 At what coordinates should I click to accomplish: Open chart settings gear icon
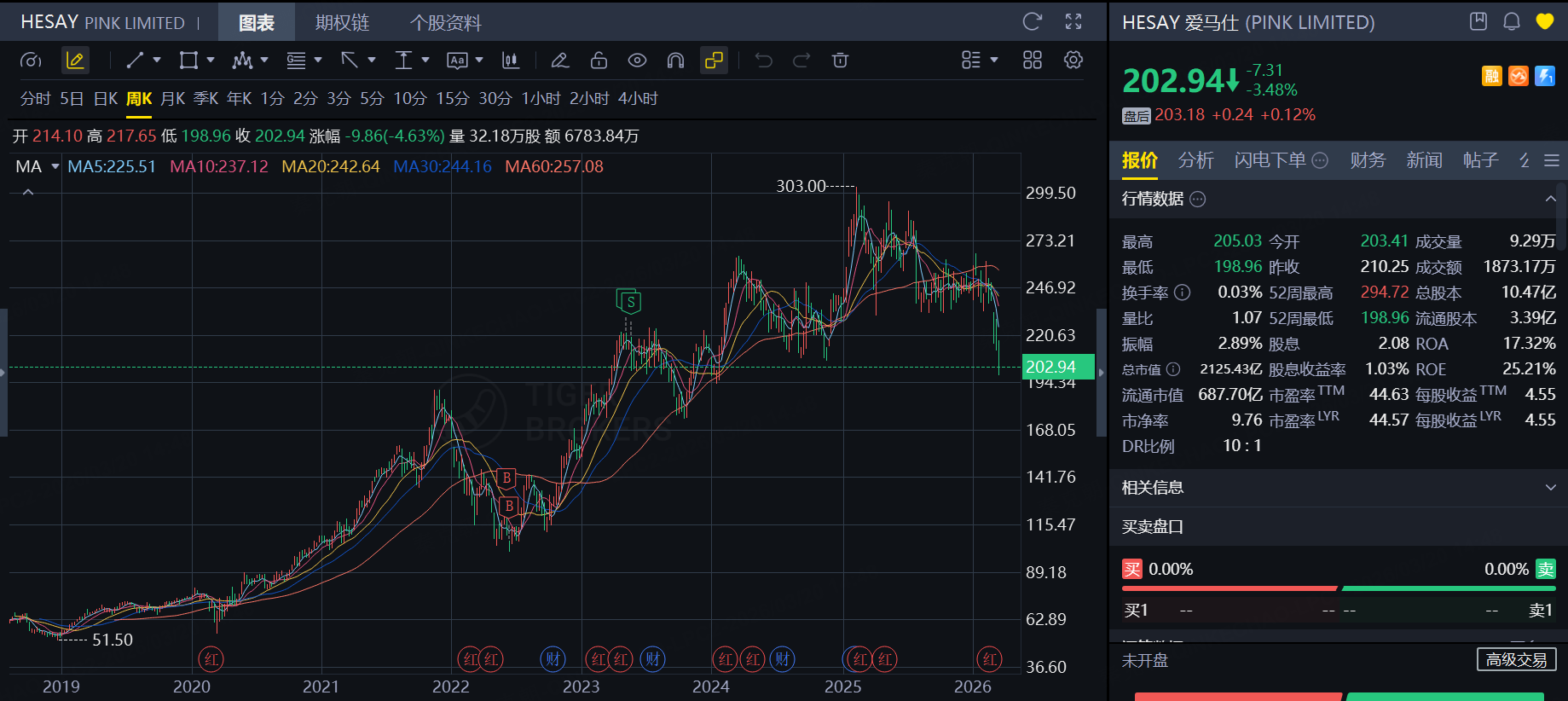tap(1073, 61)
